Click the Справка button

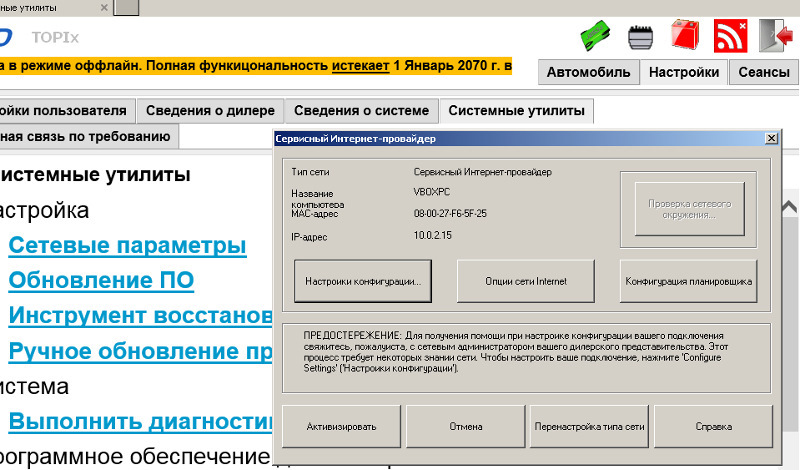[x=713, y=427]
